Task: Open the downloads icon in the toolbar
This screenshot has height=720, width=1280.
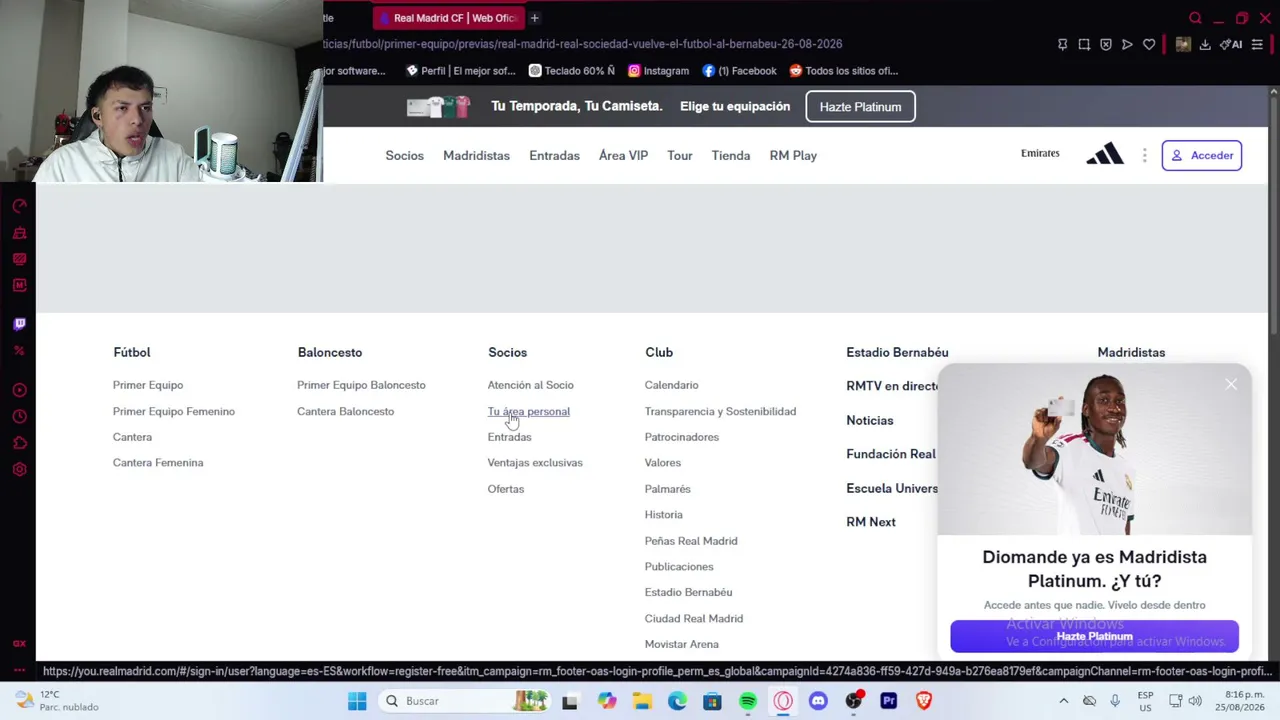Action: [x=1205, y=44]
